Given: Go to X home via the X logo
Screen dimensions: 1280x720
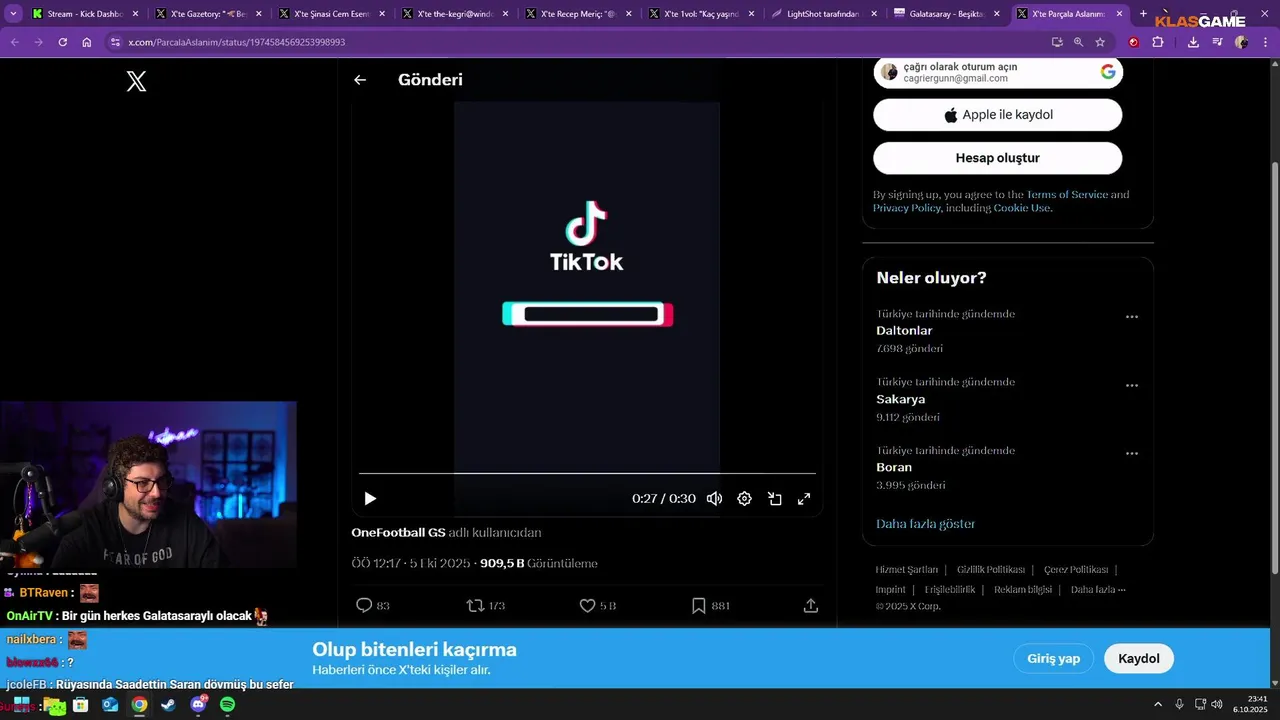Looking at the screenshot, I should pyautogui.click(x=137, y=82).
